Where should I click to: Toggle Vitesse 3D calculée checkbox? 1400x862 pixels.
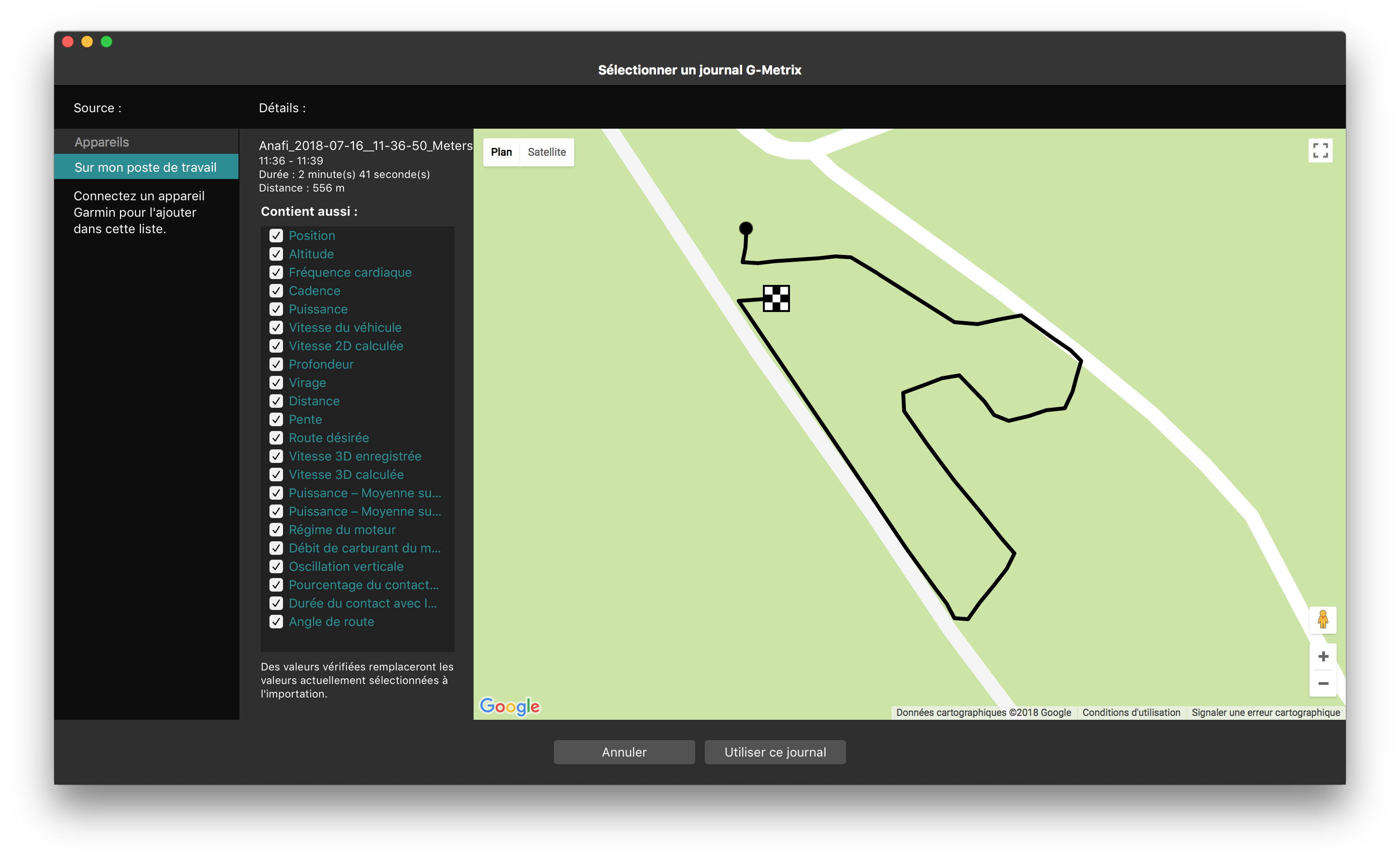point(276,475)
